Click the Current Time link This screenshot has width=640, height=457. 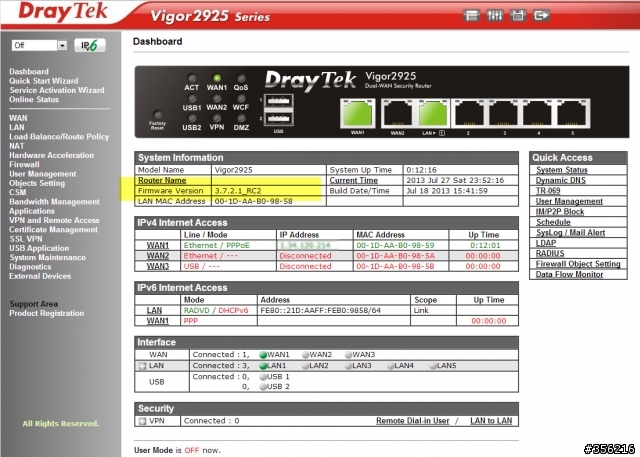click(353, 180)
